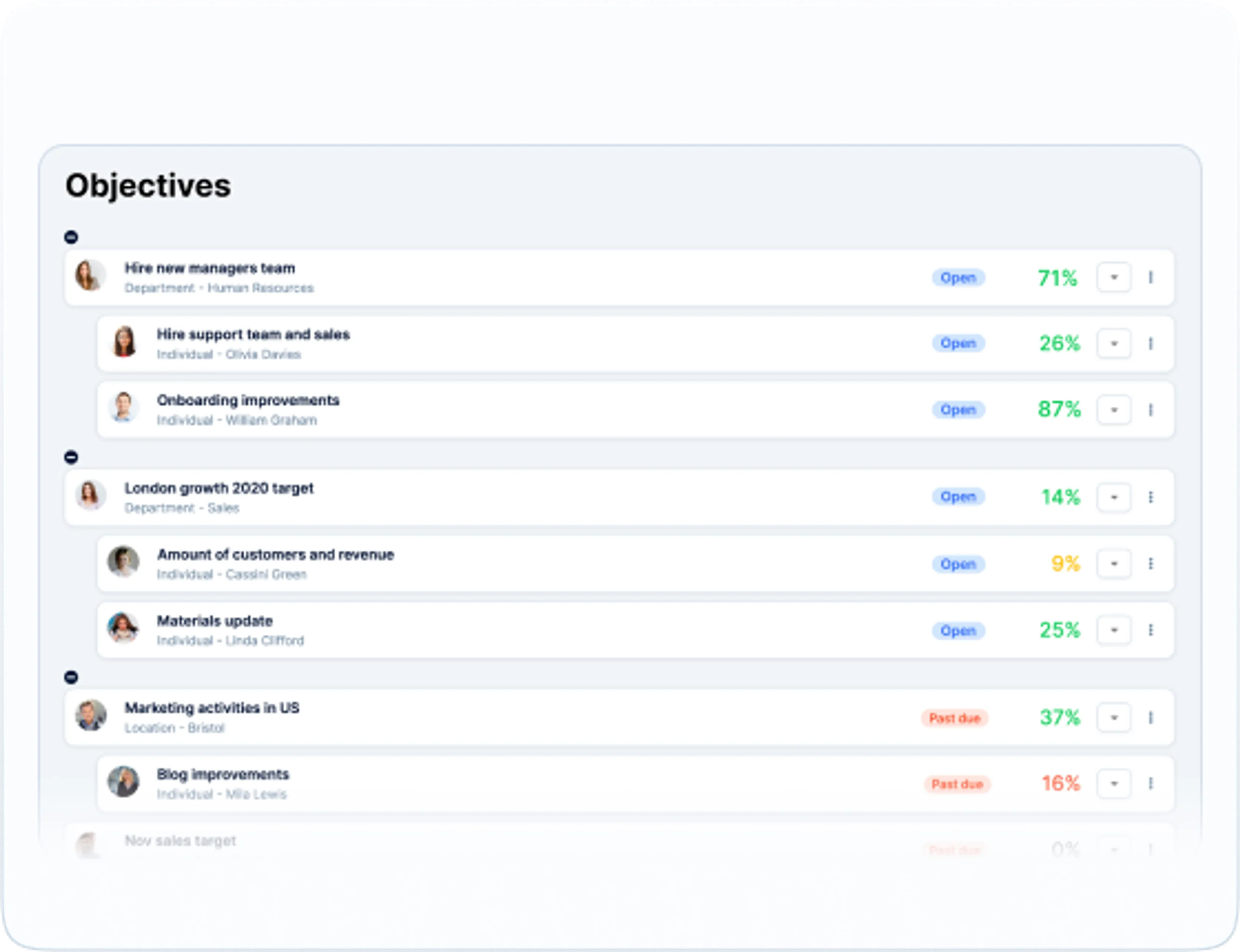Expand dropdown arrow on Hire support team and sales

(x=1114, y=344)
